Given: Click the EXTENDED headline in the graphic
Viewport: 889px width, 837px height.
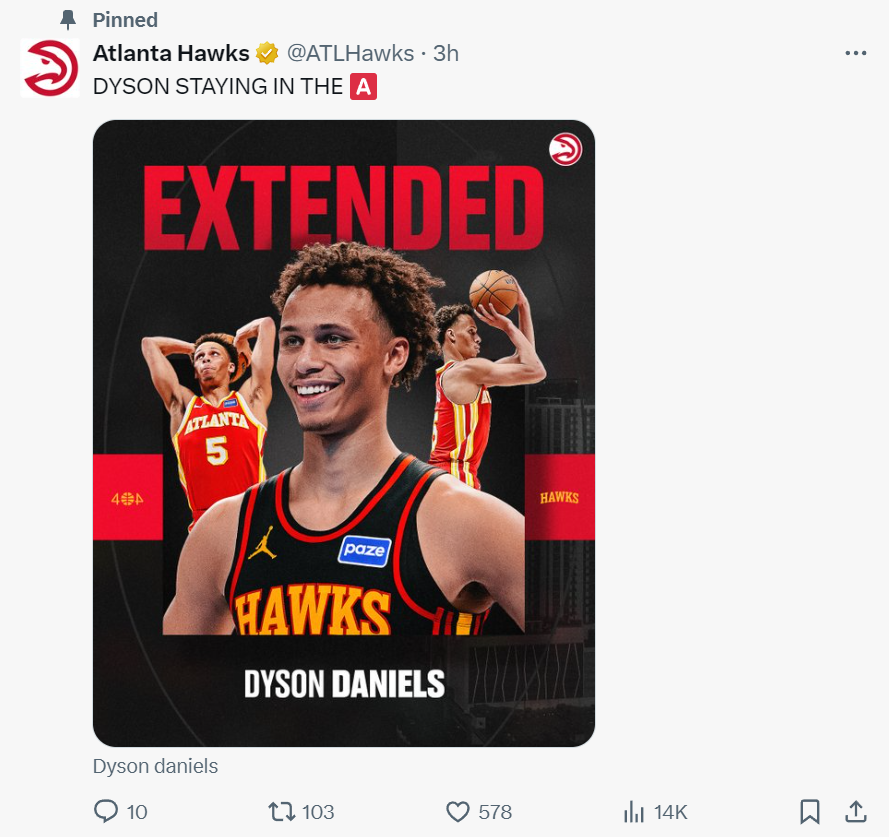Looking at the screenshot, I should (344, 209).
